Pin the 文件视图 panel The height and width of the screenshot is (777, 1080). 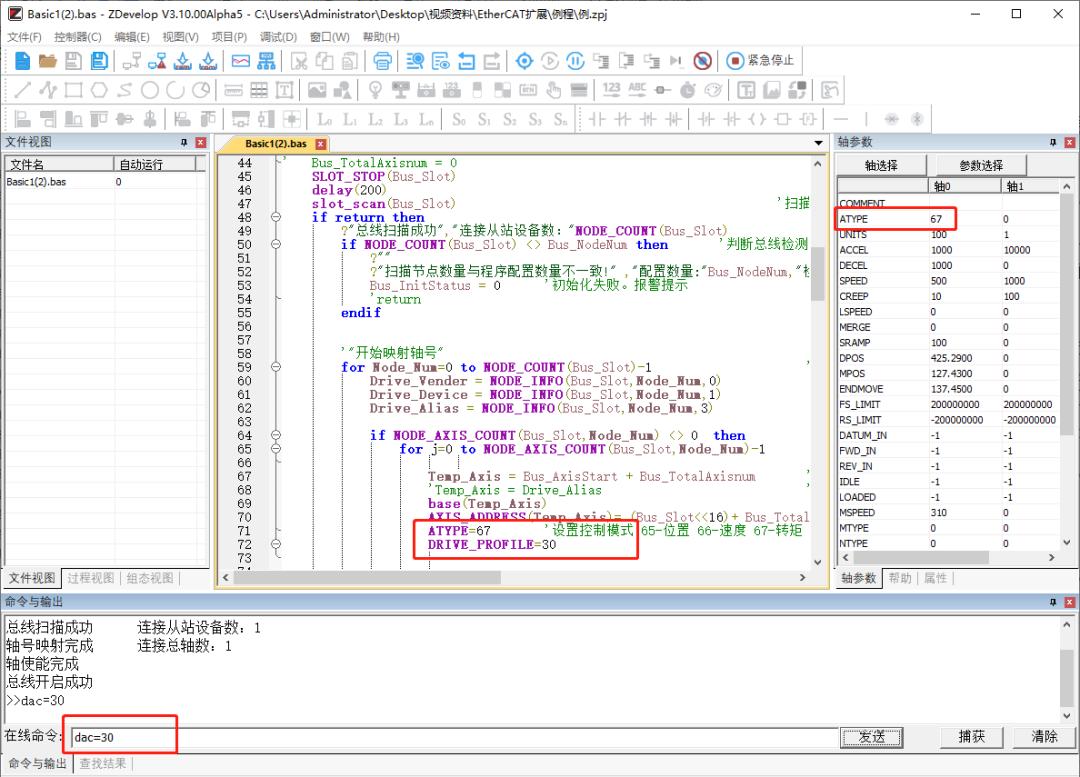[184, 143]
